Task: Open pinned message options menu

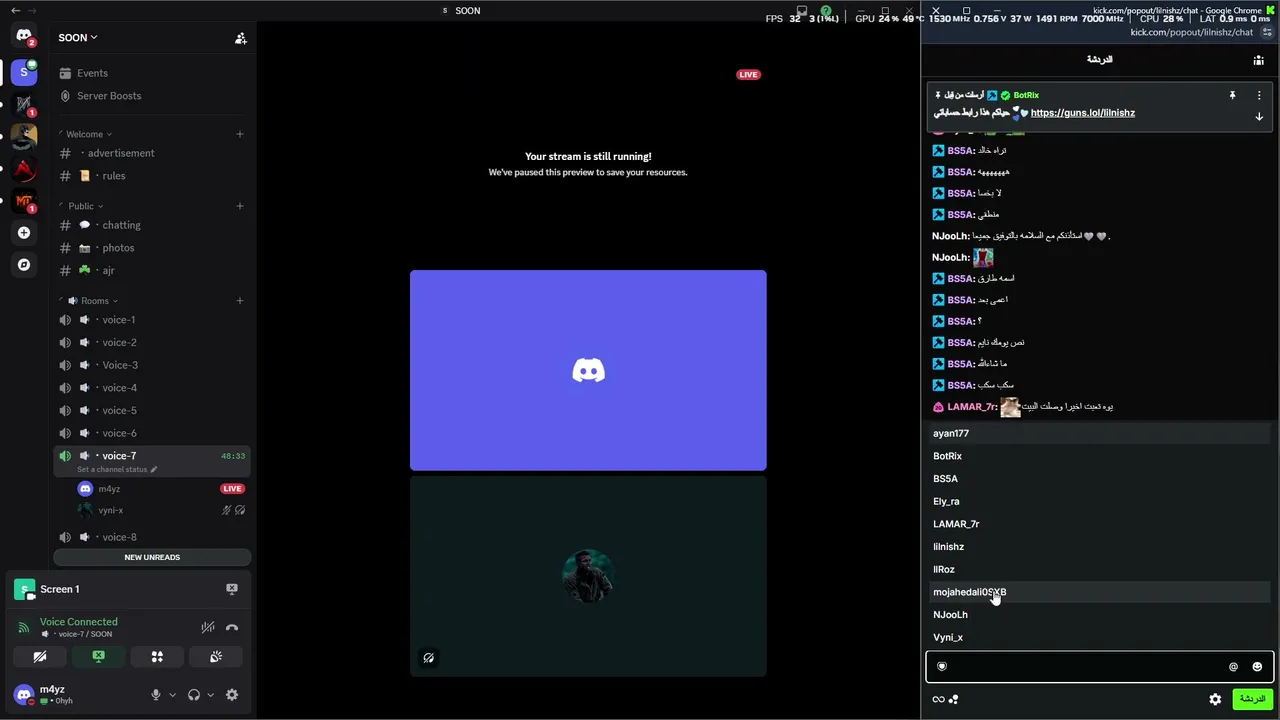Action: [x=1259, y=96]
